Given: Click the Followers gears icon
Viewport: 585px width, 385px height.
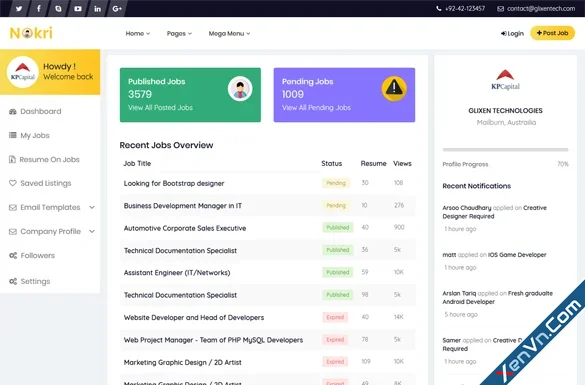Looking at the screenshot, I should click(x=13, y=256).
